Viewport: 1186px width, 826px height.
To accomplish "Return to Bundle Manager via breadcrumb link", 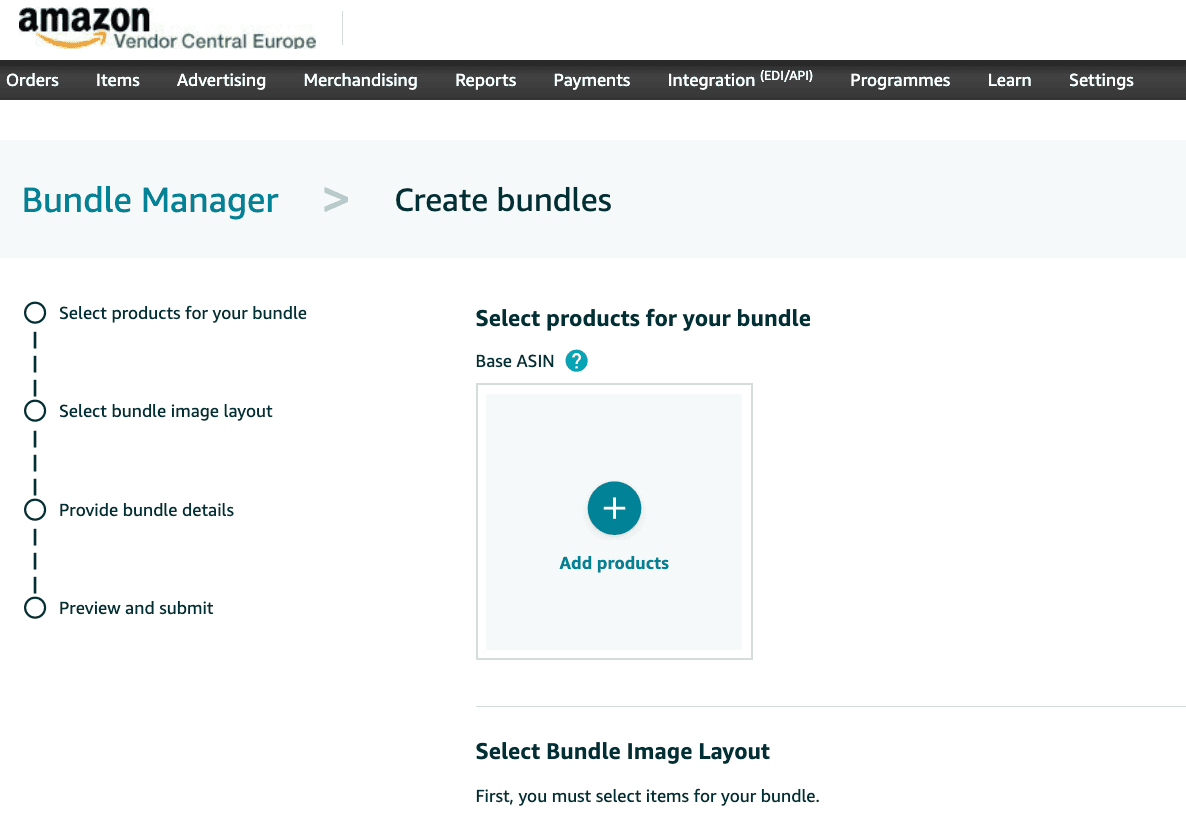I will (150, 200).
